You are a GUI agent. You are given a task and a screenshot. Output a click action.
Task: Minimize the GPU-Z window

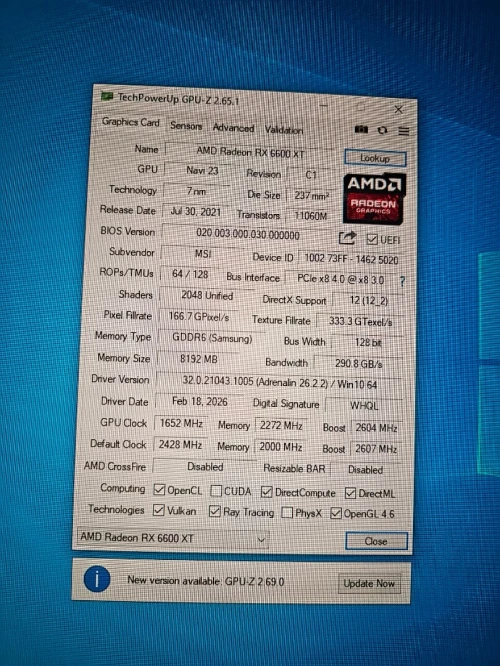pyautogui.click(x=324, y=105)
